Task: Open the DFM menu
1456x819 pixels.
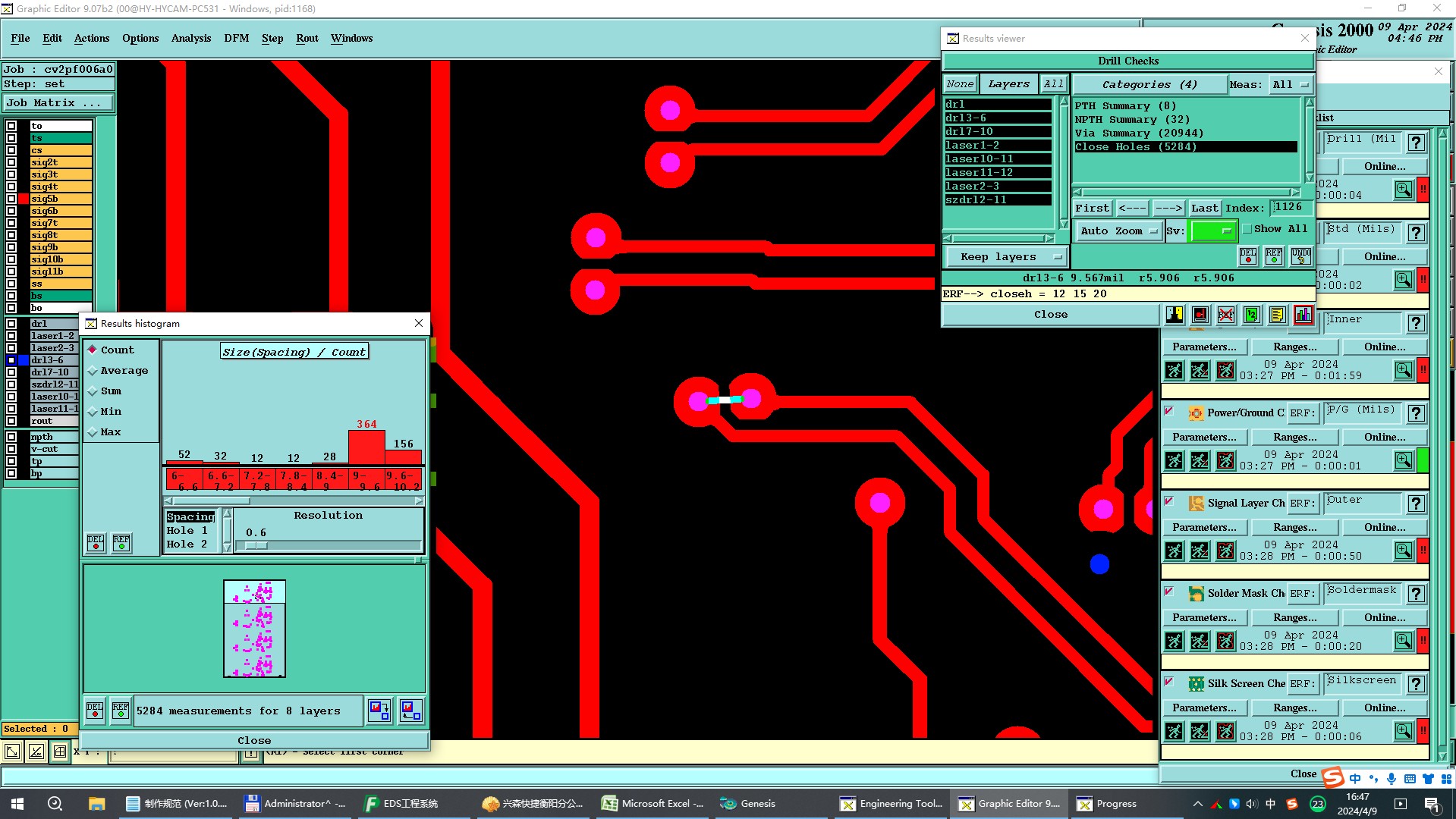Action: point(237,38)
